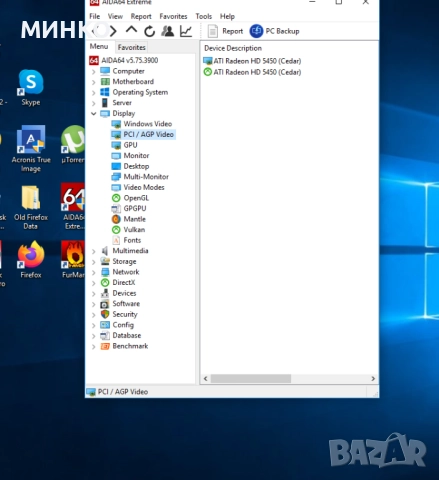Open the Old Firefox Data desktop folder
Screen dimensions: 439x480
pos(31,207)
